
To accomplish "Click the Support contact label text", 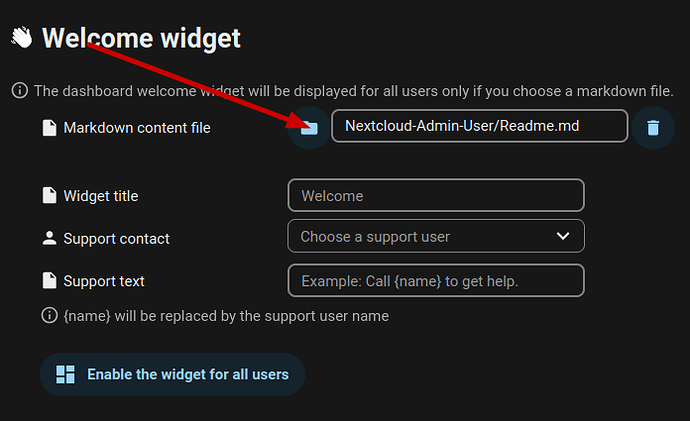I will tap(116, 239).
